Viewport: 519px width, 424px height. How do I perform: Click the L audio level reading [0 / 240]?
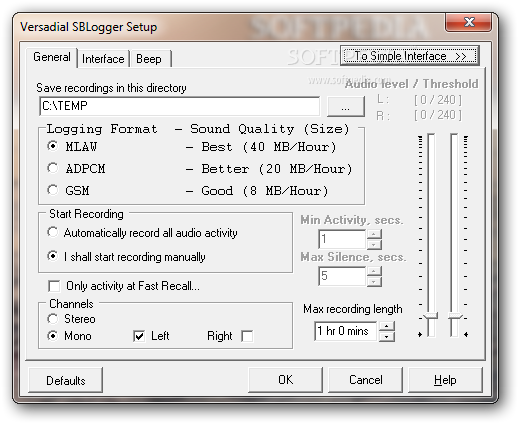[x=438, y=100]
